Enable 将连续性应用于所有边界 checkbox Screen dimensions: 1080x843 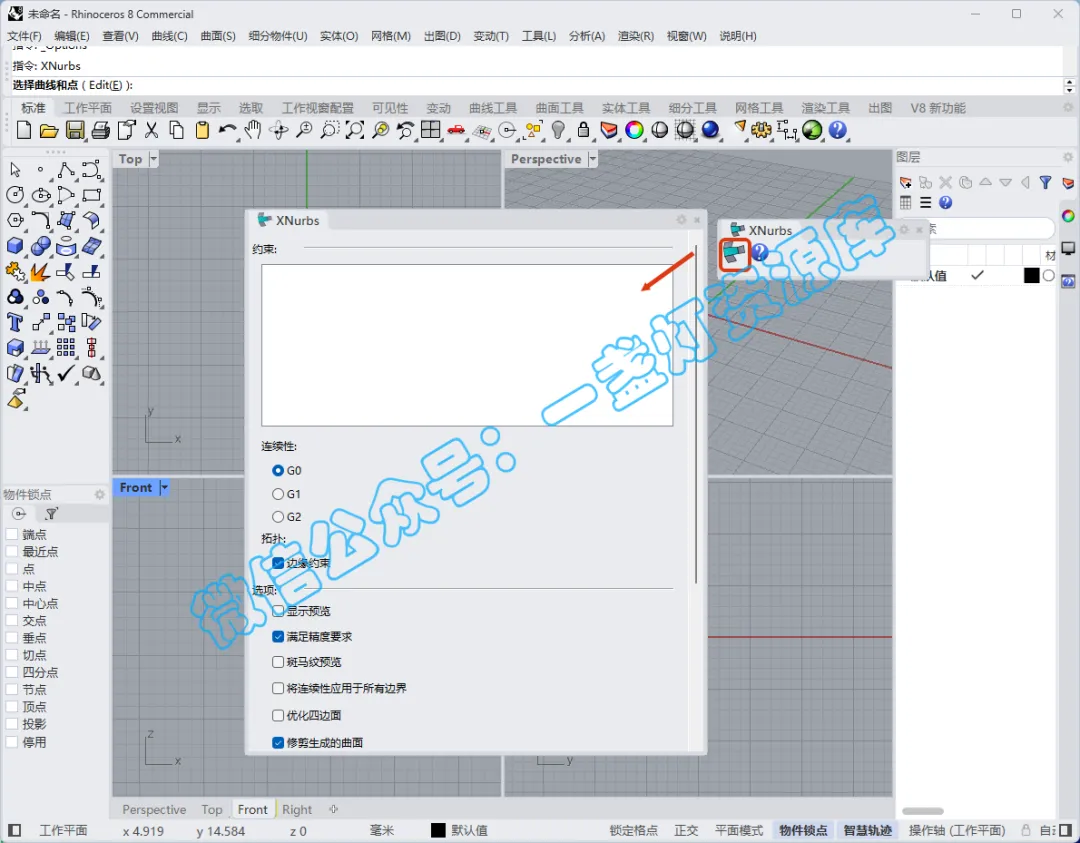(x=278, y=688)
